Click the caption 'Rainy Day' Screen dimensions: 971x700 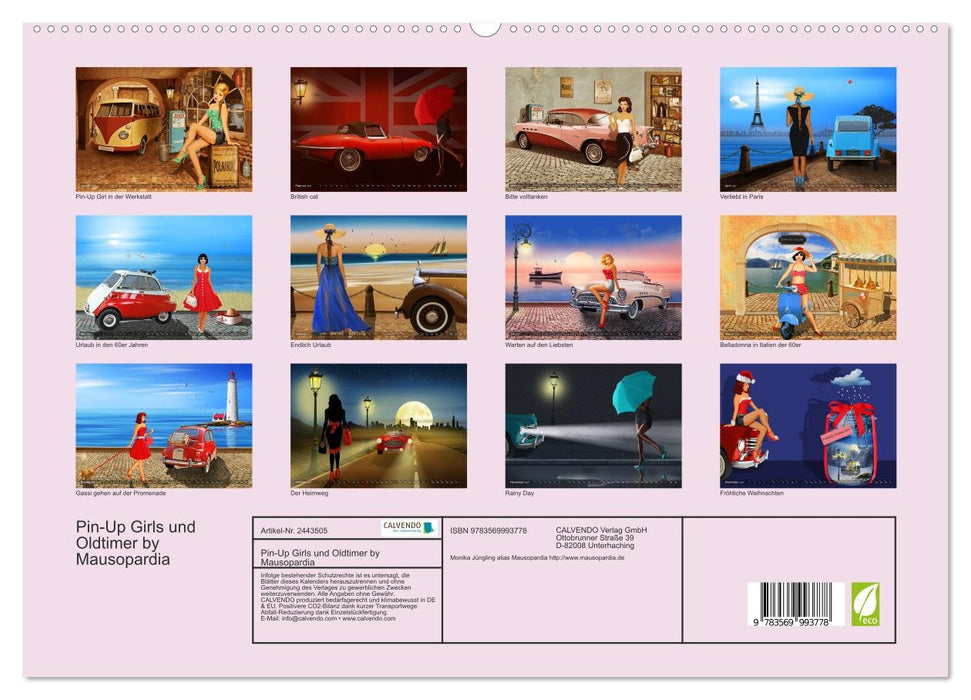[x=520, y=493]
